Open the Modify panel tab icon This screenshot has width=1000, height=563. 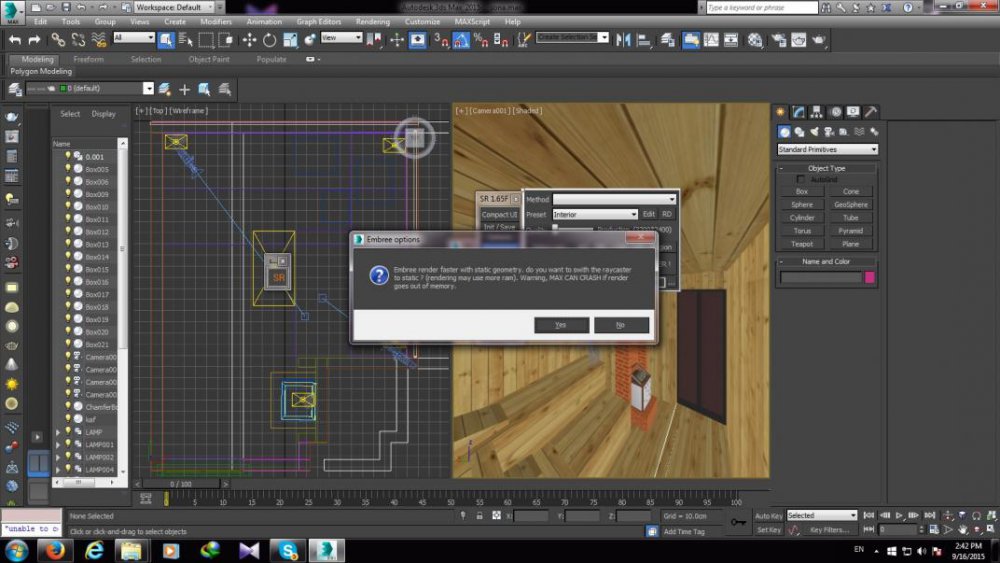pyautogui.click(x=800, y=112)
